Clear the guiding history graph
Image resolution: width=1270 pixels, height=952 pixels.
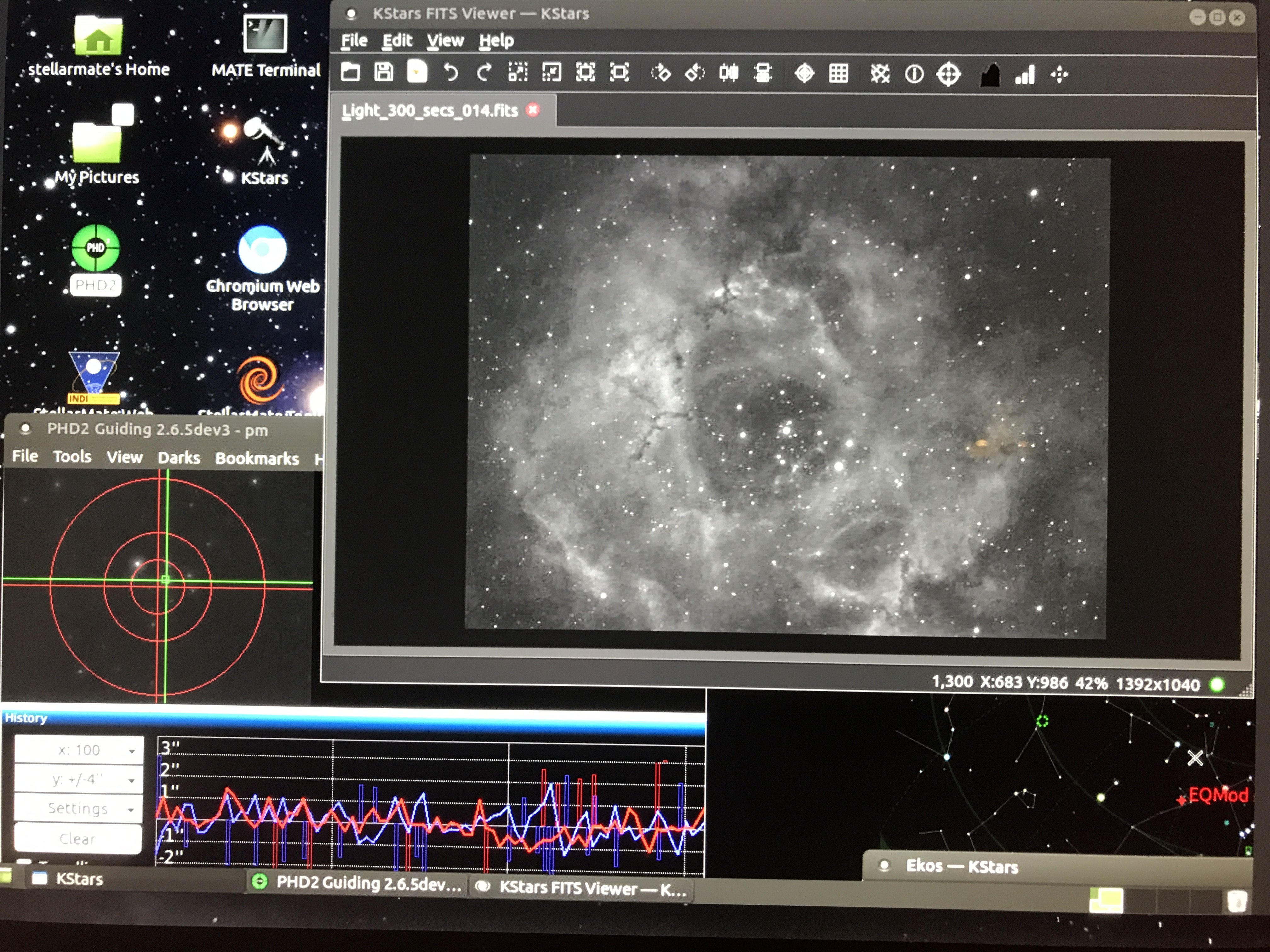[x=77, y=839]
